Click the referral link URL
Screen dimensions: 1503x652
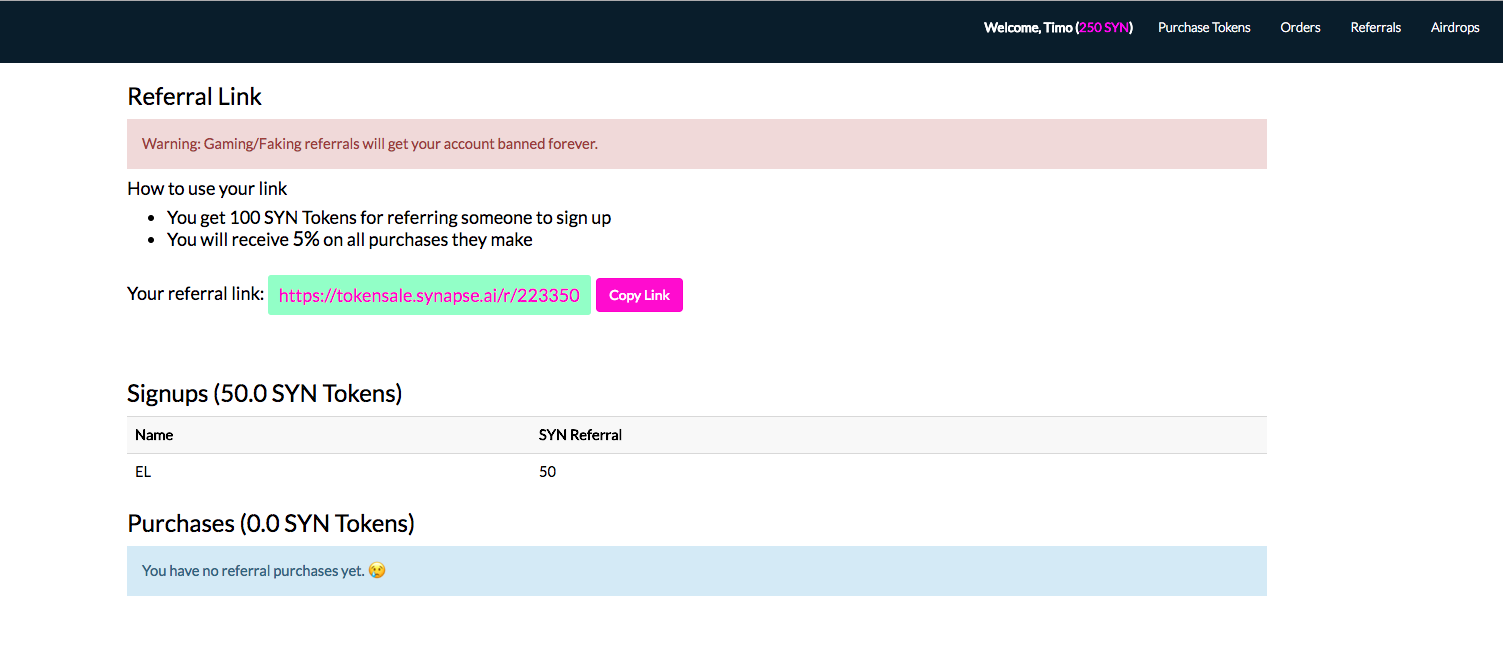(429, 296)
